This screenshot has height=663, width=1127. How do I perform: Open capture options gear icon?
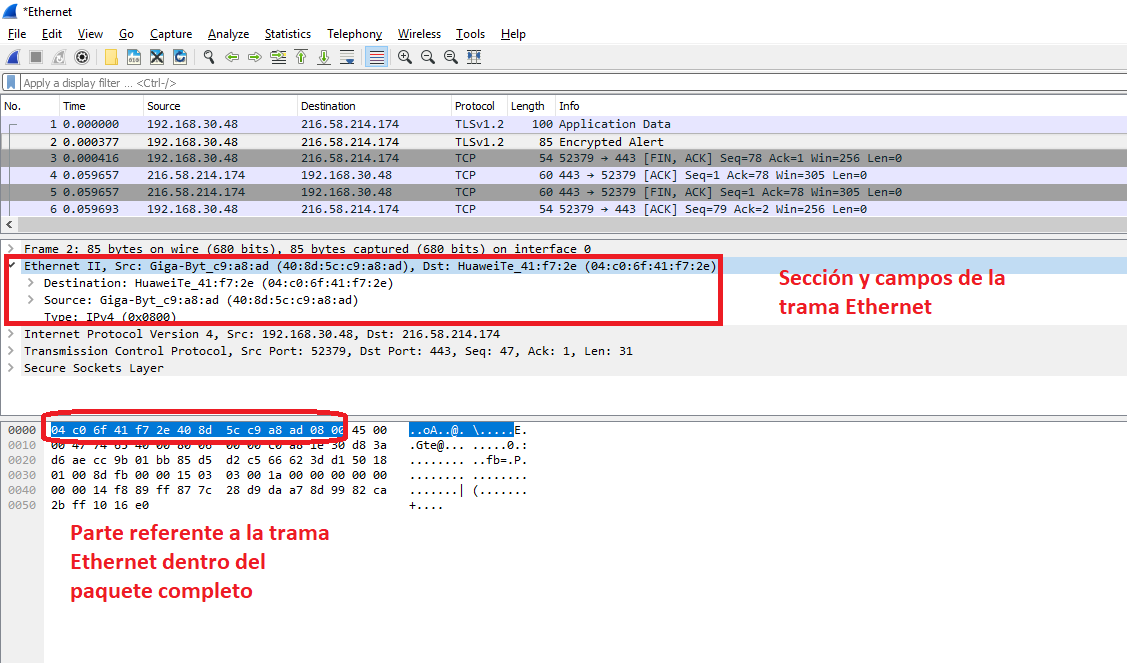click(82, 57)
